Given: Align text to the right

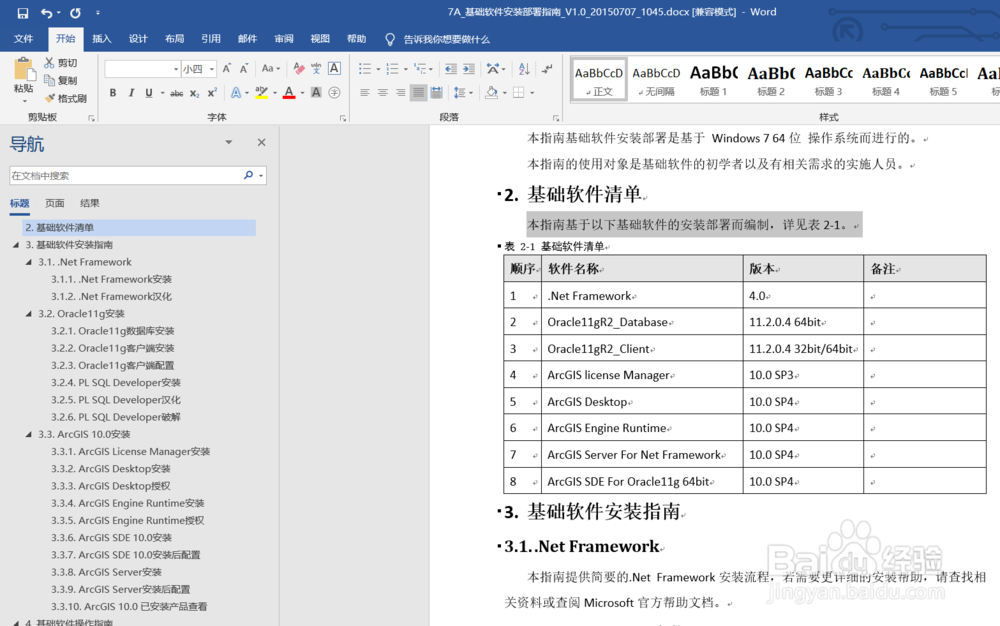Looking at the screenshot, I should 401,93.
